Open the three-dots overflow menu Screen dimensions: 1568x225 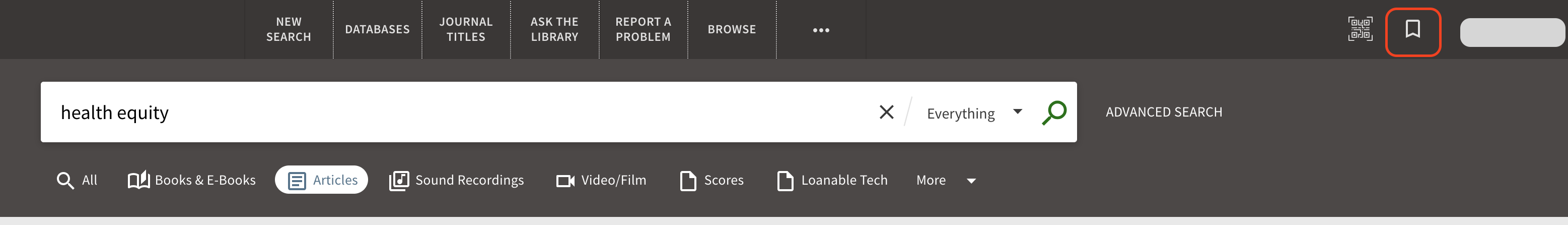821,29
